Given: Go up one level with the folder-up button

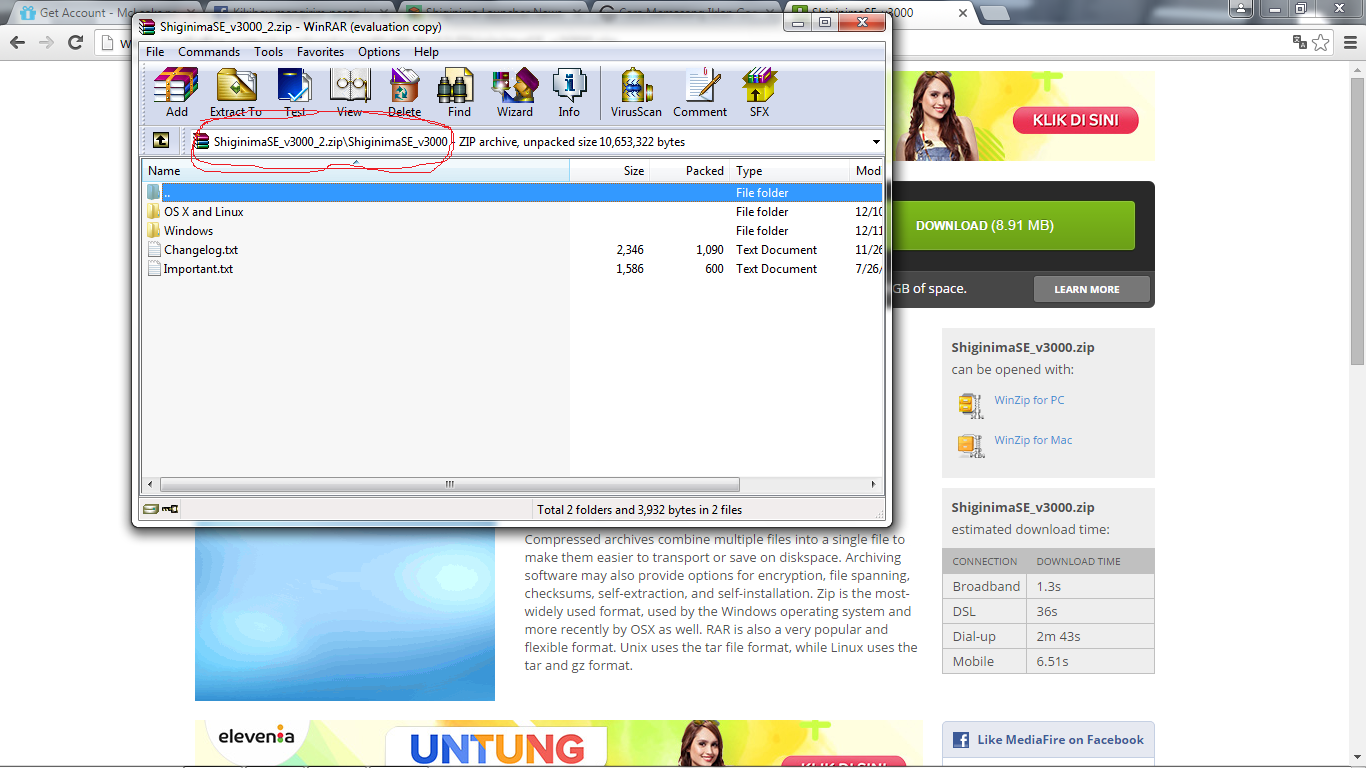Looking at the screenshot, I should click(160, 141).
